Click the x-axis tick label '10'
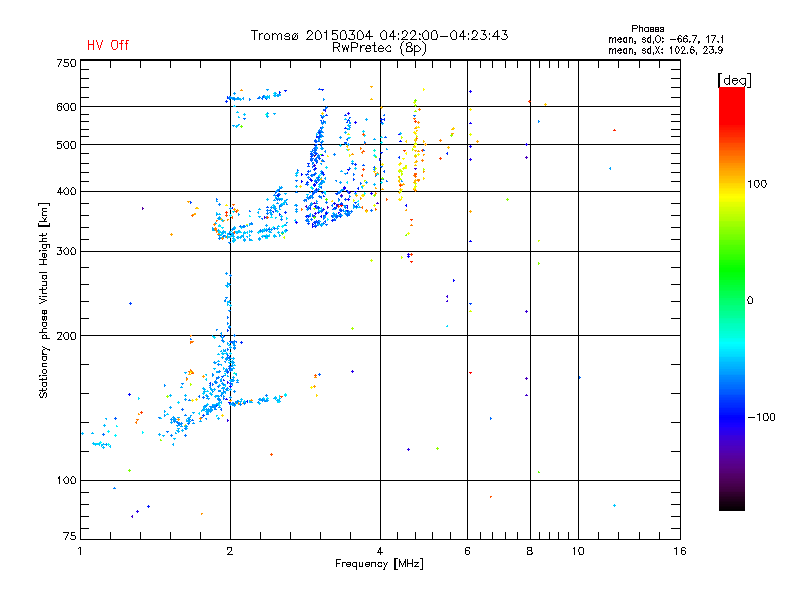Screen dimensions: 800x600 578,551
